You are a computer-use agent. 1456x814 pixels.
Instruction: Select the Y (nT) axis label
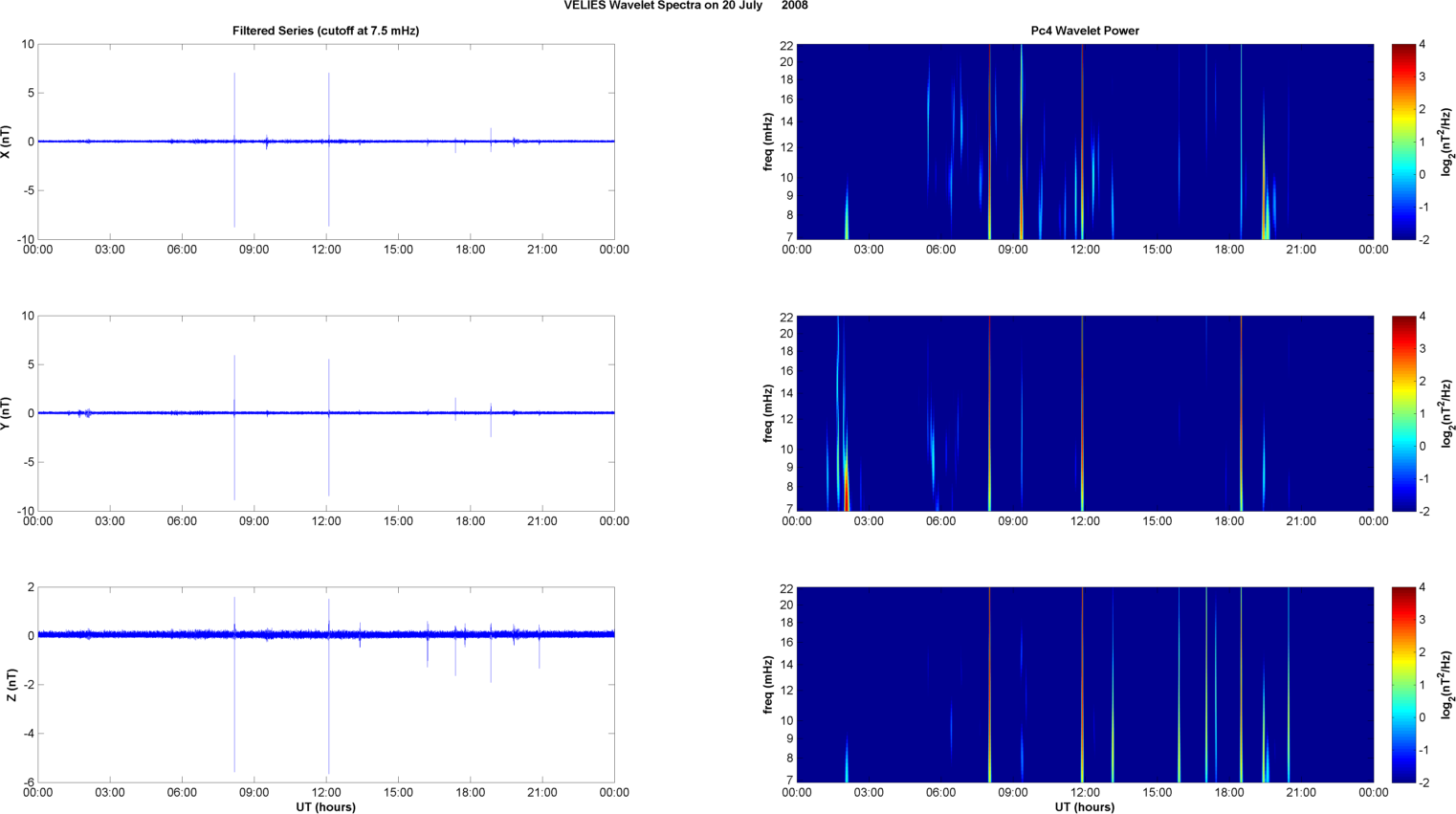[x=7, y=413]
